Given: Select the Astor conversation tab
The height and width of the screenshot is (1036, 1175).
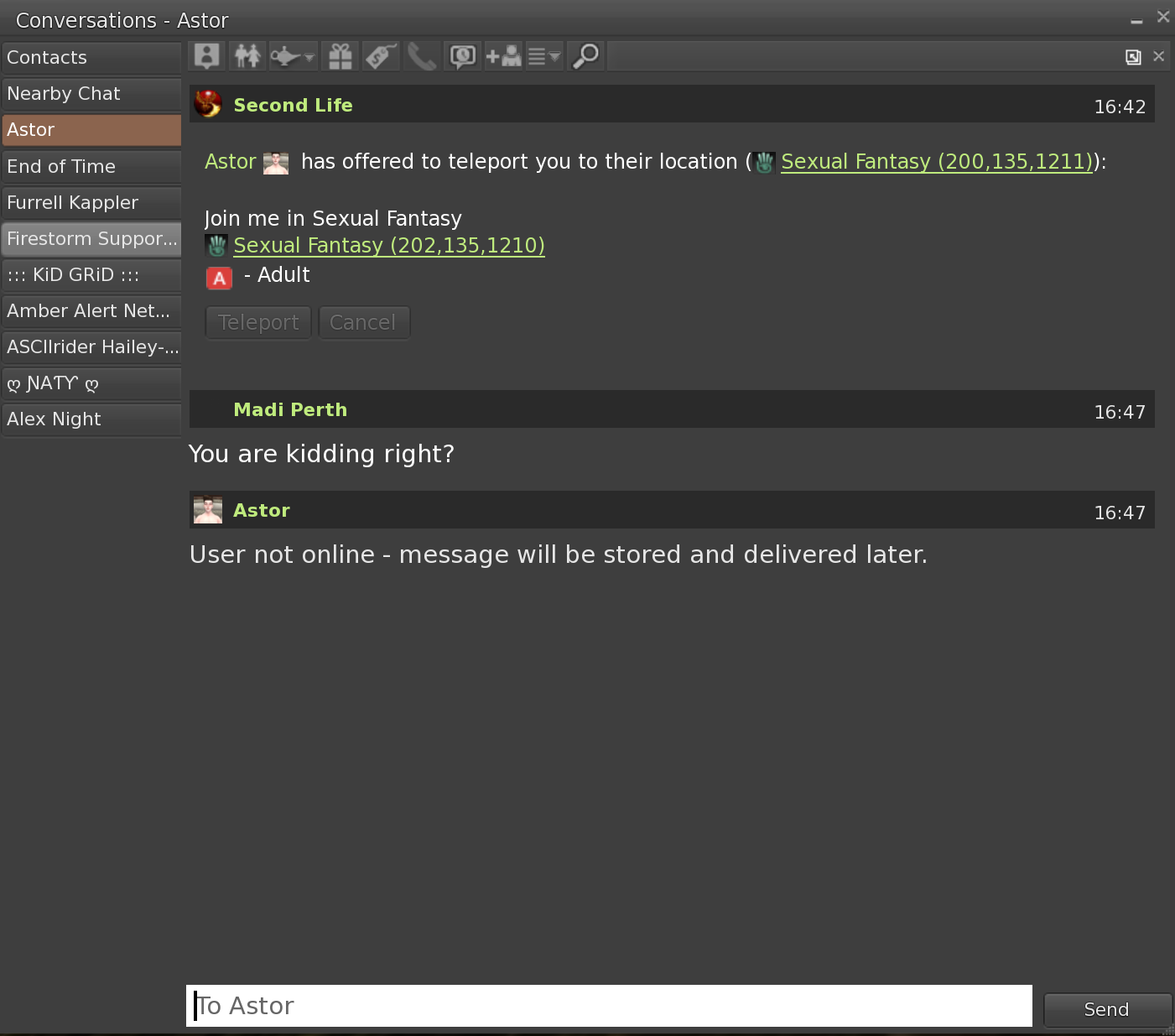Looking at the screenshot, I should 91,130.
